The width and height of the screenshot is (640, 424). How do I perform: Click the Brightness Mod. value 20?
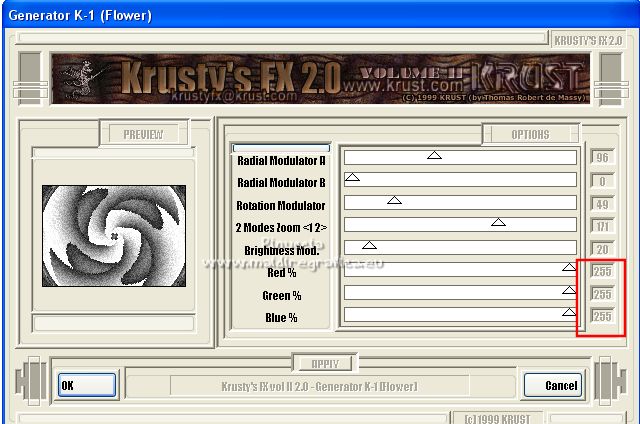602,249
